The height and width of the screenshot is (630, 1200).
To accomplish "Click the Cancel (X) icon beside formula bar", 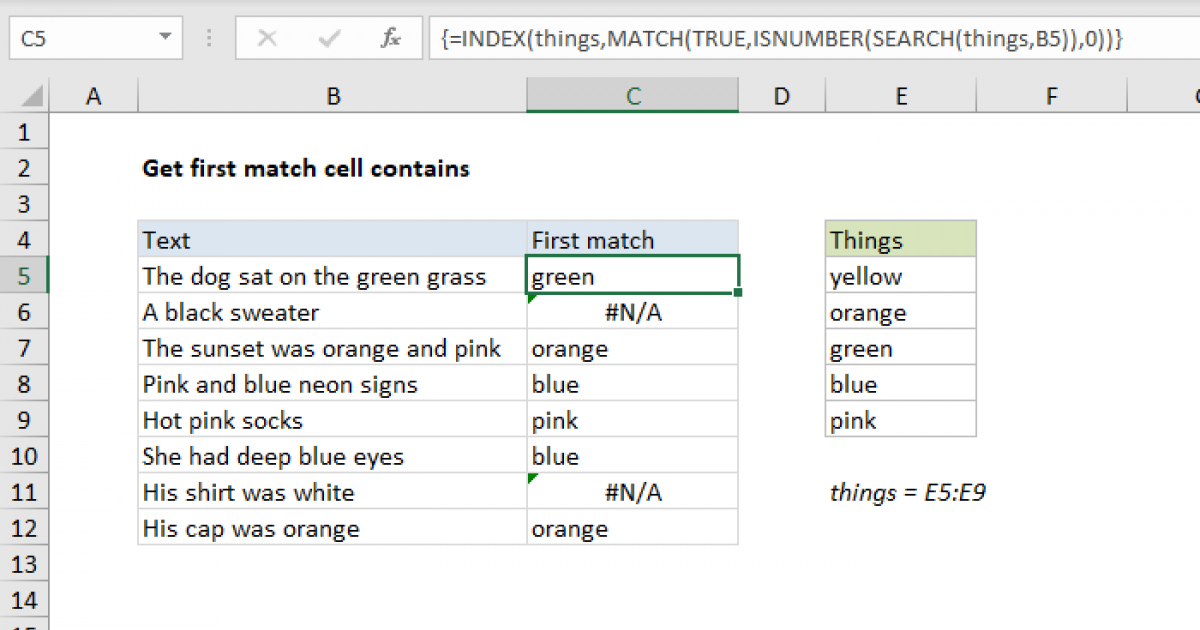I will click(266, 39).
